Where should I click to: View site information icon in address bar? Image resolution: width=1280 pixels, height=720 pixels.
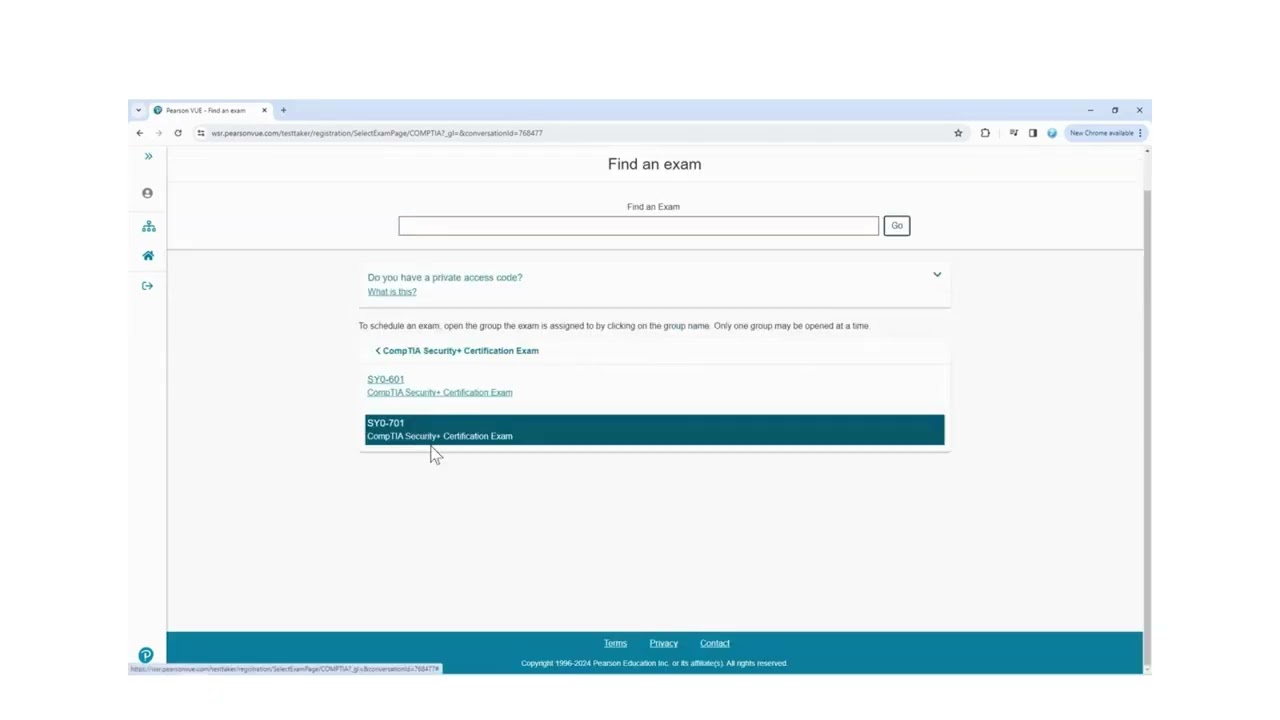(x=201, y=133)
